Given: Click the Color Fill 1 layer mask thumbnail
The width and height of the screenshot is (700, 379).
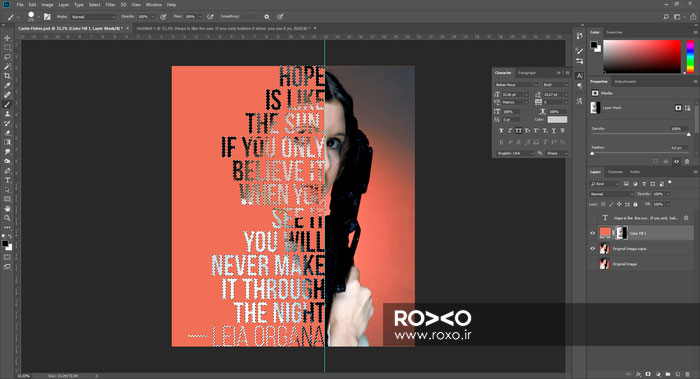Looking at the screenshot, I should point(621,233).
